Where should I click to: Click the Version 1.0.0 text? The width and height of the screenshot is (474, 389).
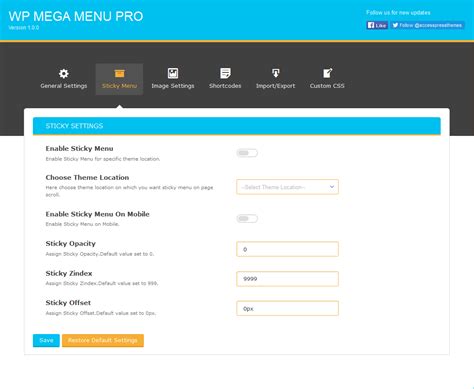(x=24, y=28)
